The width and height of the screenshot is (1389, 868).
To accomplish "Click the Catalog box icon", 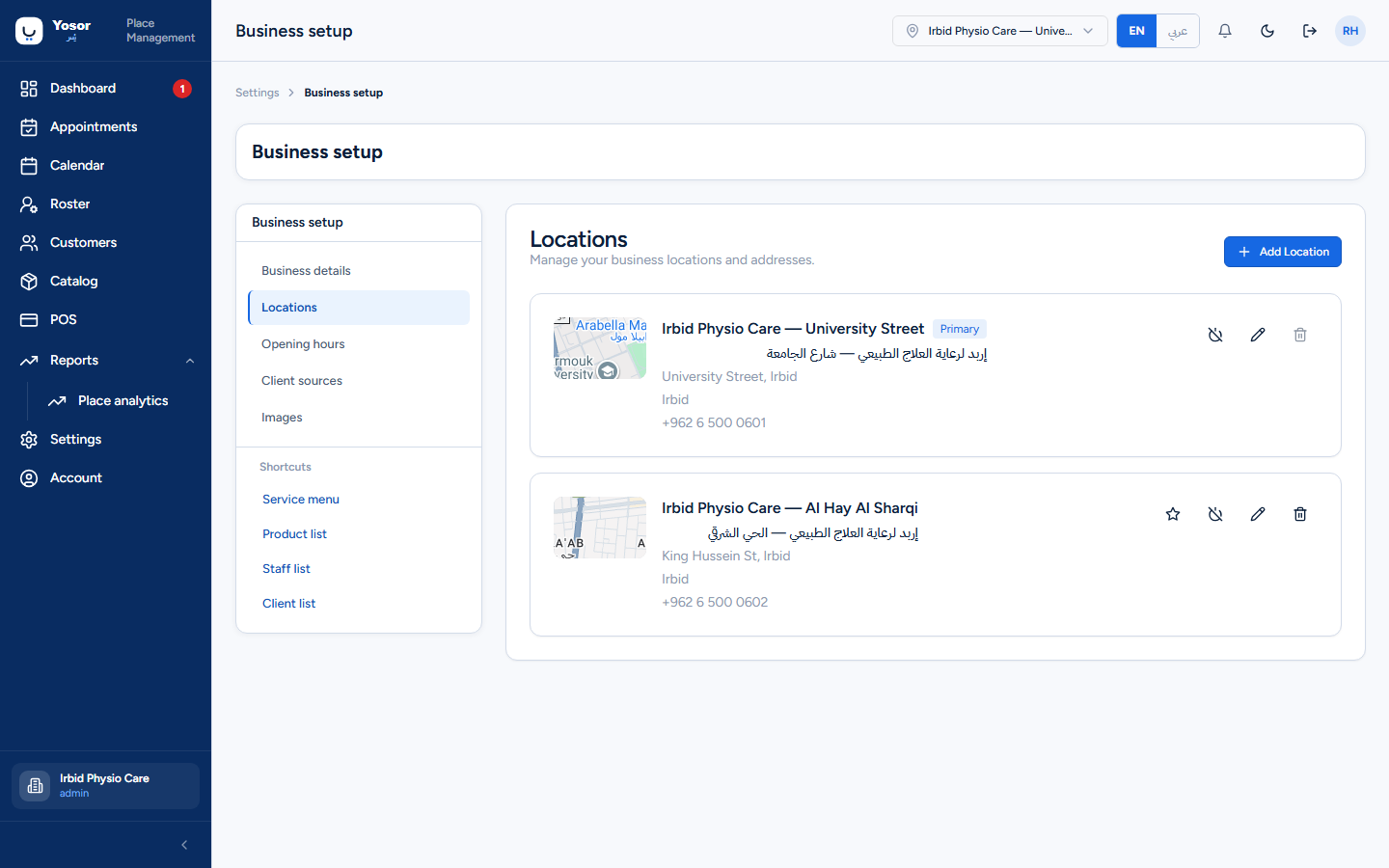I will tap(29, 281).
